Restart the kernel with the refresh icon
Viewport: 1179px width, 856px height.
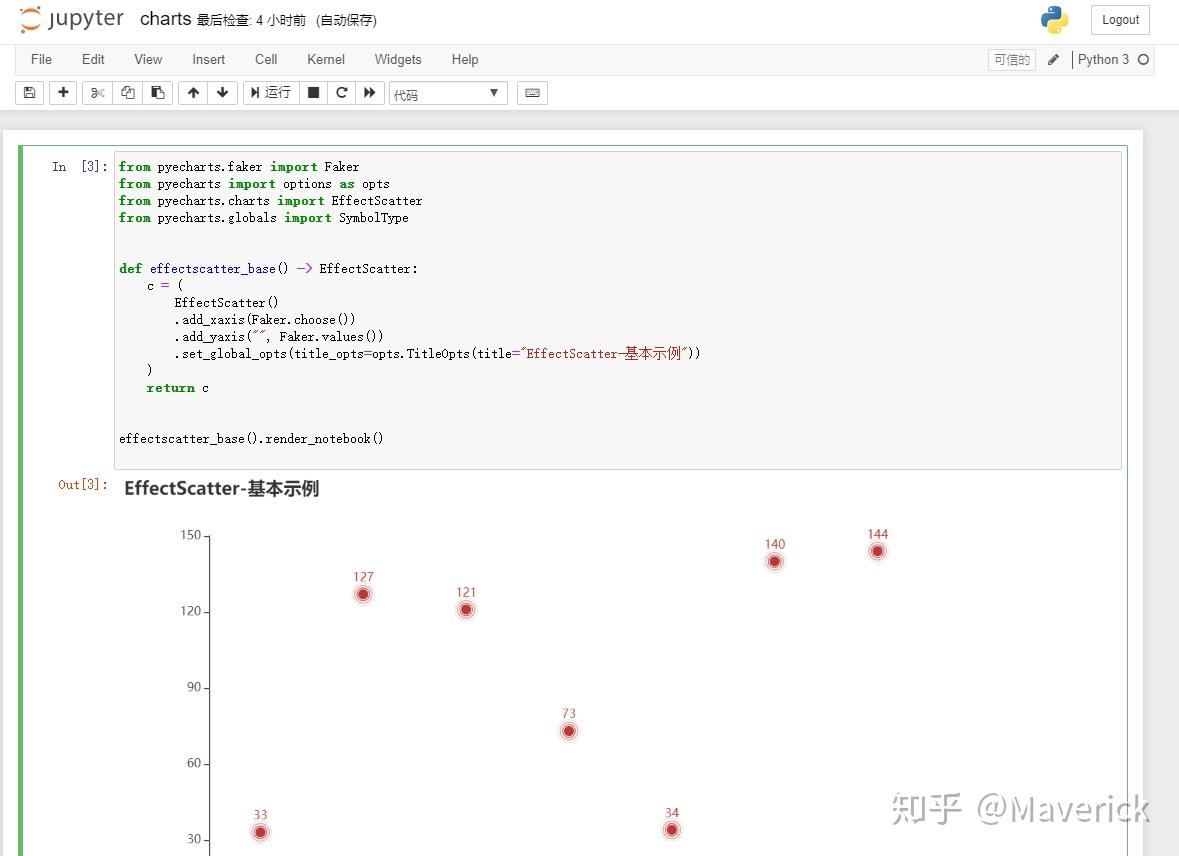point(340,92)
